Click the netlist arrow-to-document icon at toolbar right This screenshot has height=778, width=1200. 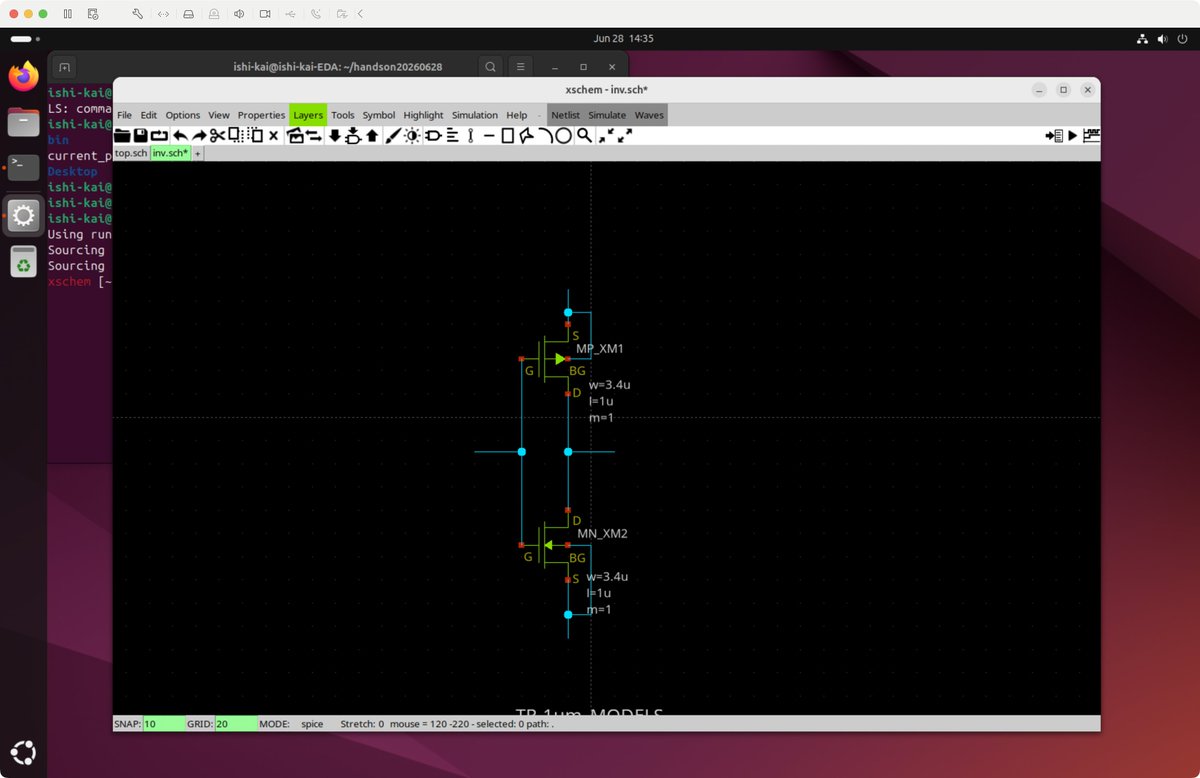coord(1054,135)
